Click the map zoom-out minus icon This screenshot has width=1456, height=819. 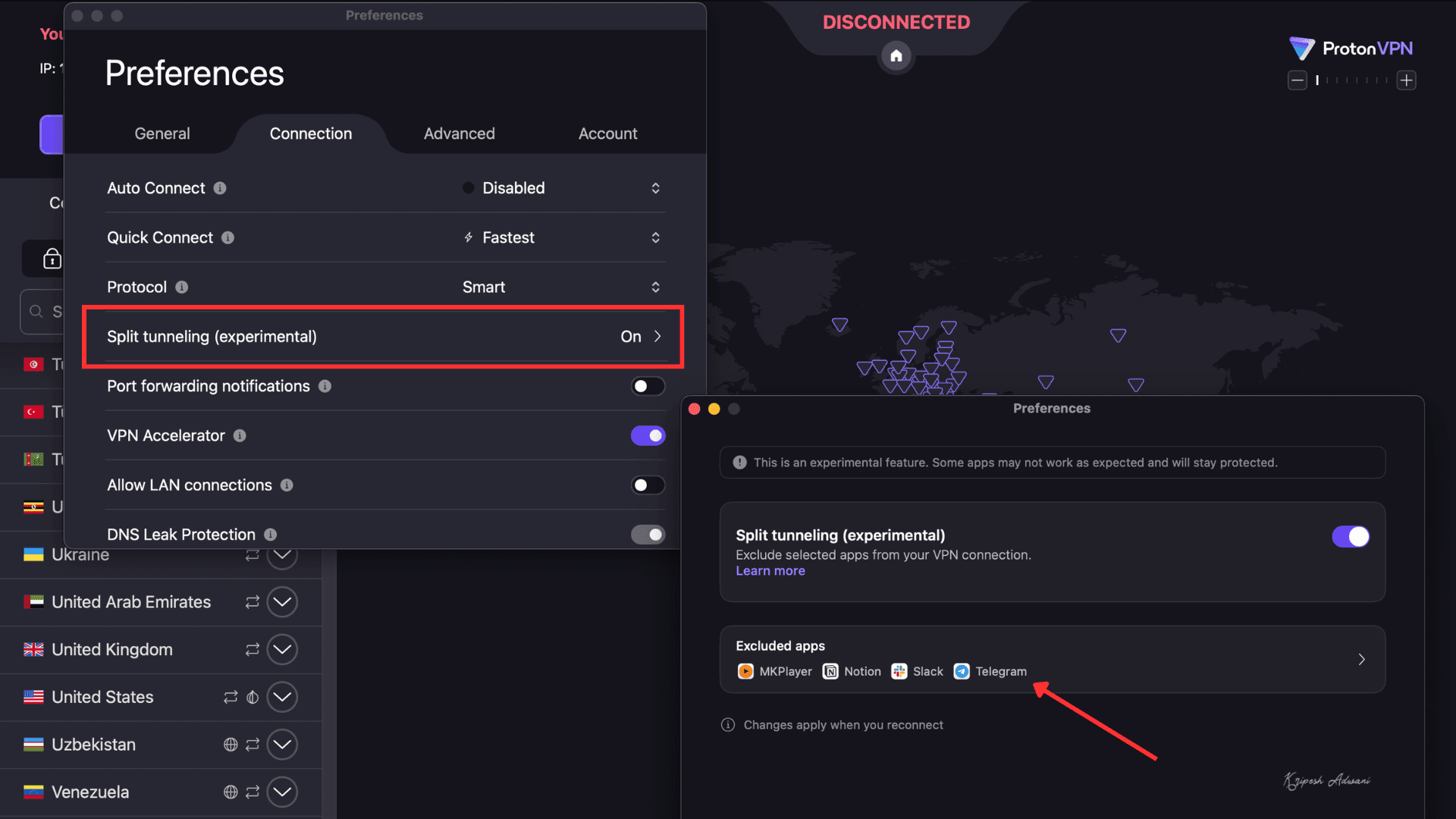[1298, 80]
